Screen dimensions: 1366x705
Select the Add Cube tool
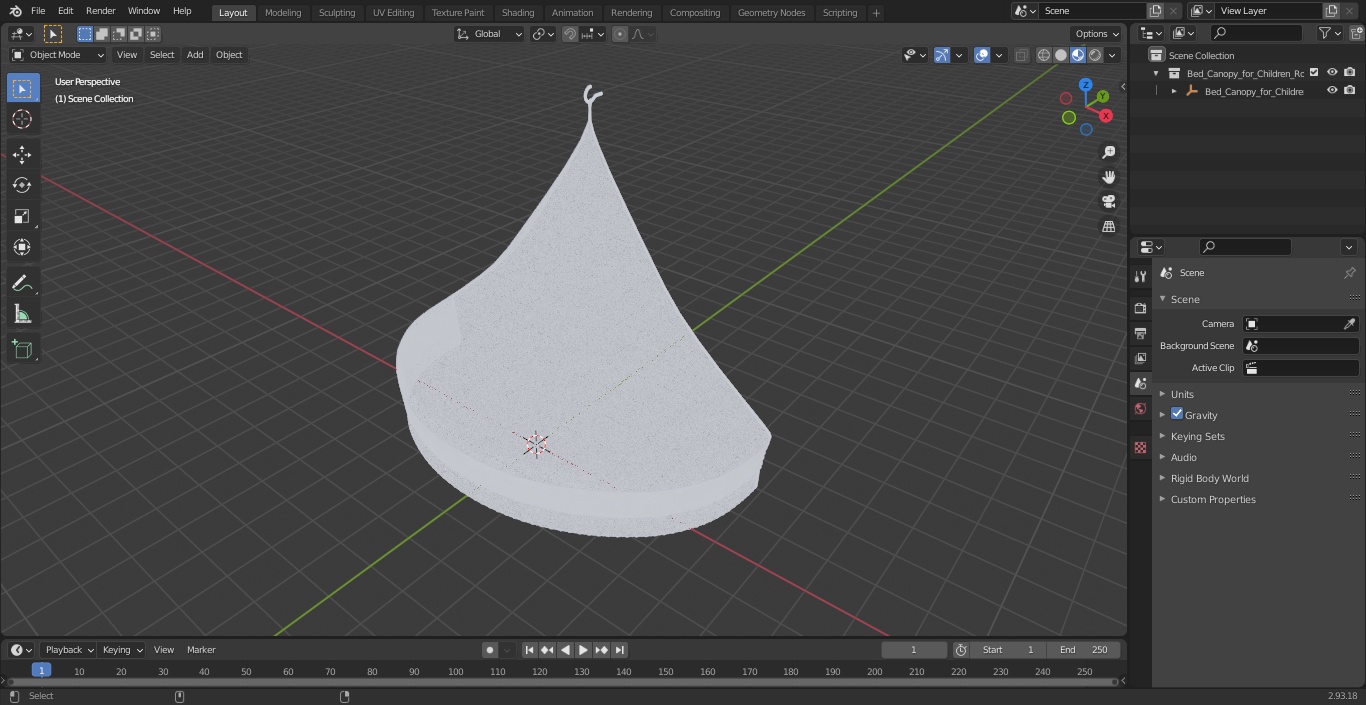(22, 350)
